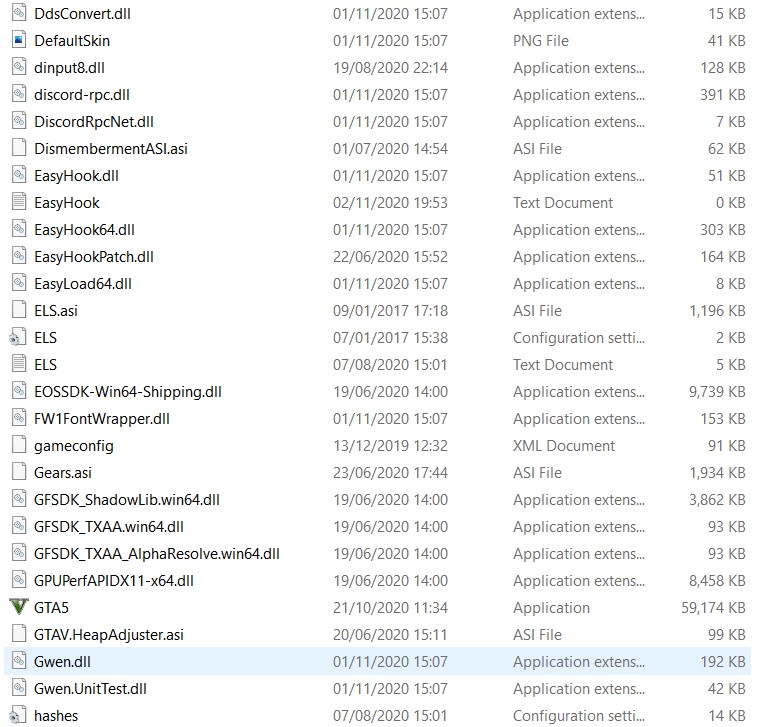This screenshot has height=727, width=757.
Task: Click the ELS text document icon
Action: click(19, 364)
